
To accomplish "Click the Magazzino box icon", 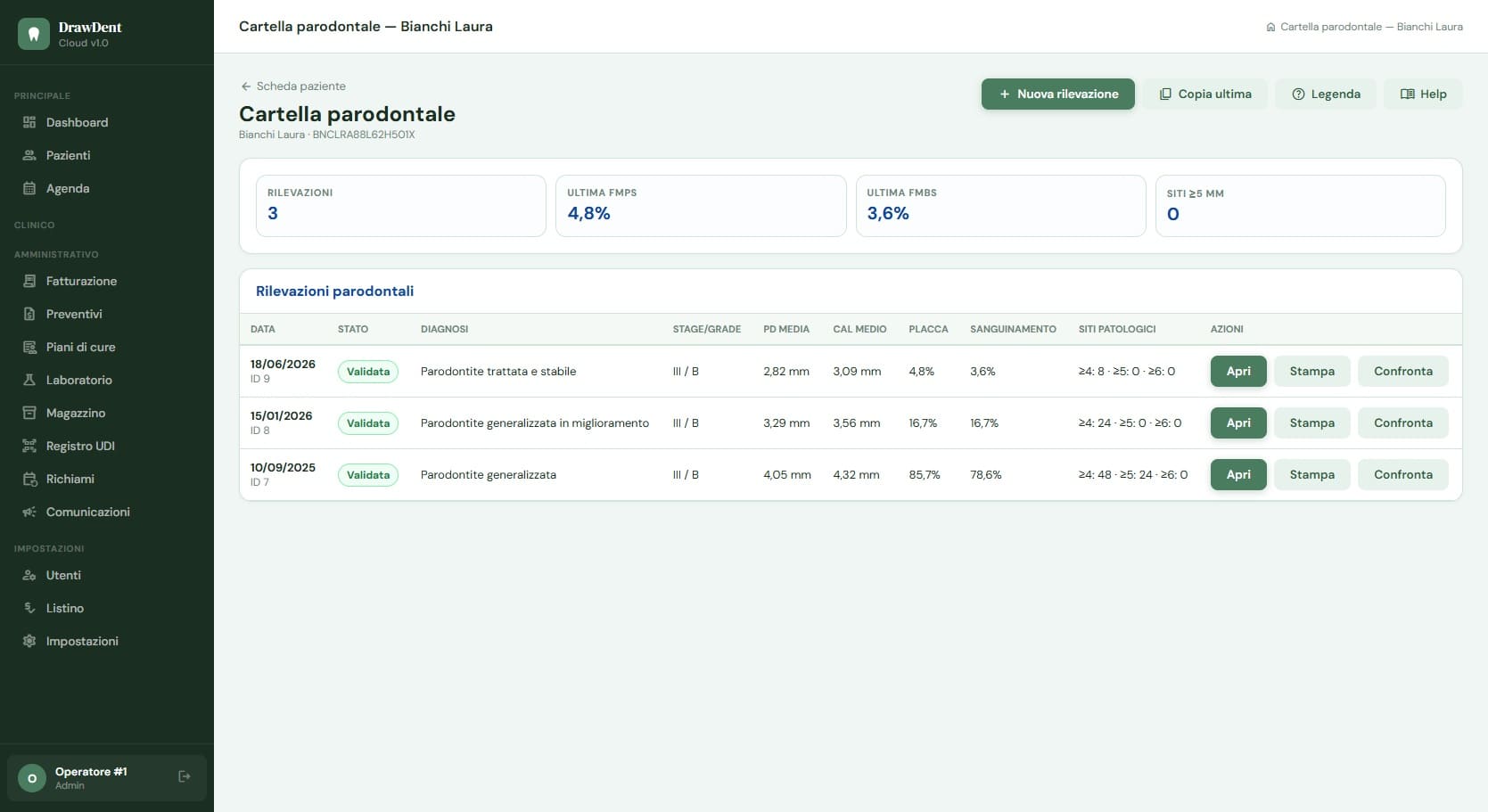I will coord(29,413).
